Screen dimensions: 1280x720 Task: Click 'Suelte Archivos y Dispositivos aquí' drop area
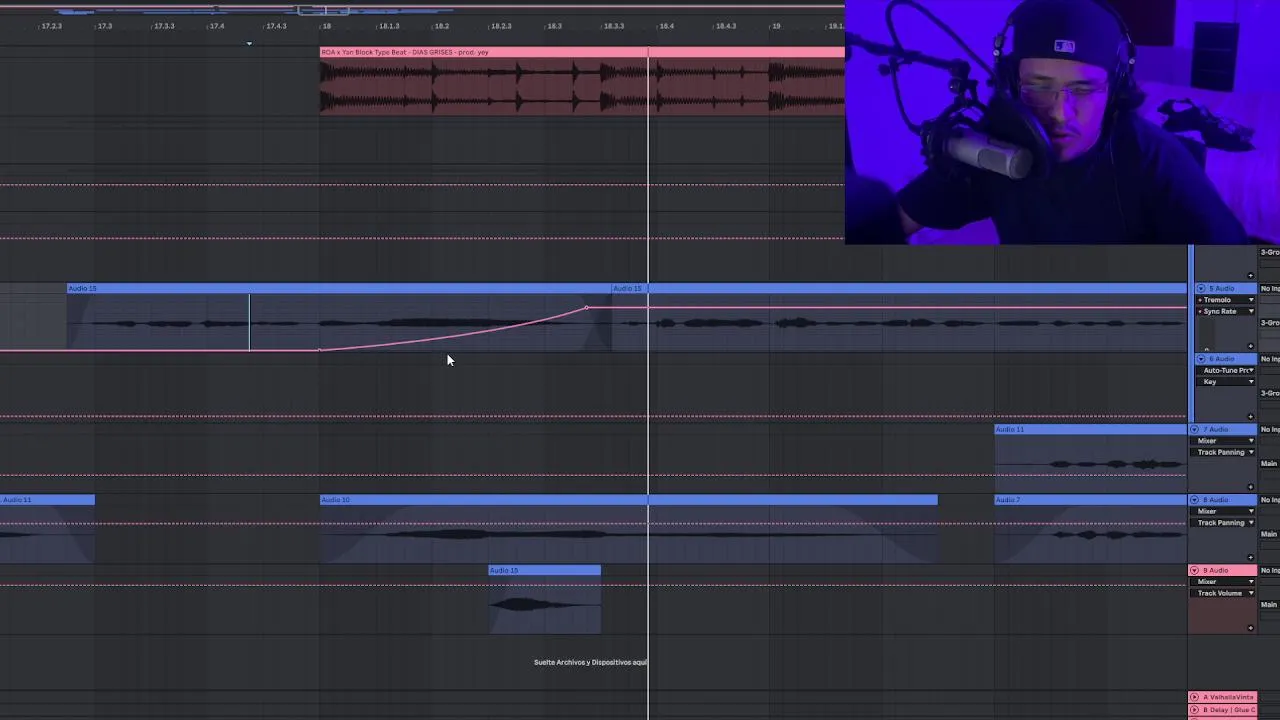591,662
